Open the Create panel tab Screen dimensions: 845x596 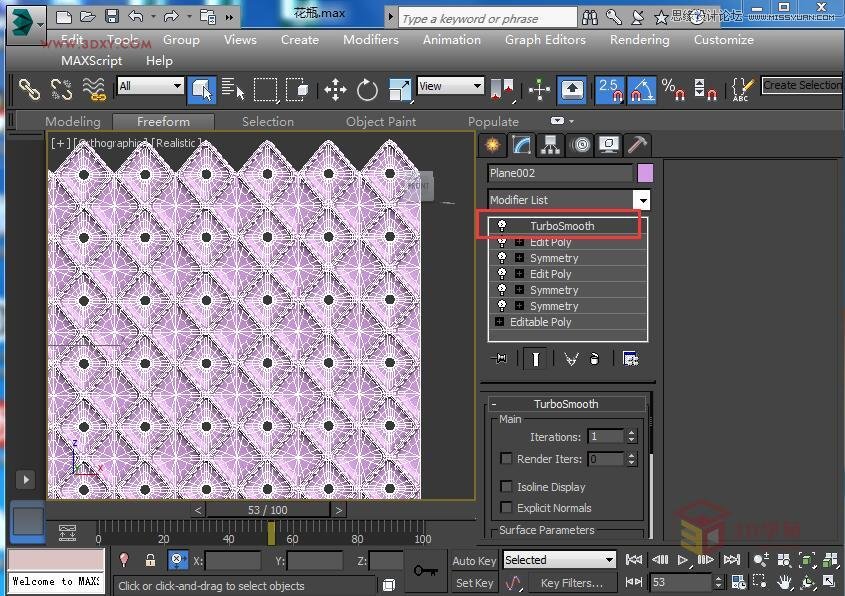pyautogui.click(x=492, y=145)
